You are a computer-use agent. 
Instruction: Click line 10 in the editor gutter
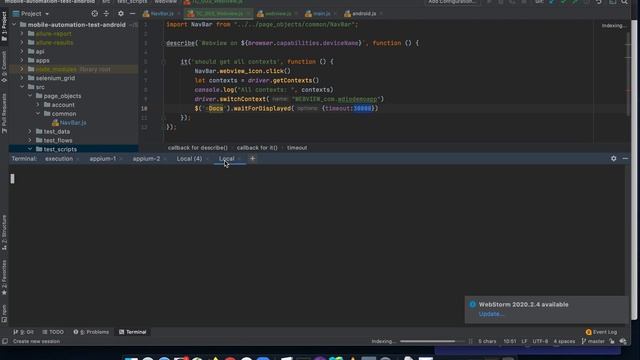point(144,109)
